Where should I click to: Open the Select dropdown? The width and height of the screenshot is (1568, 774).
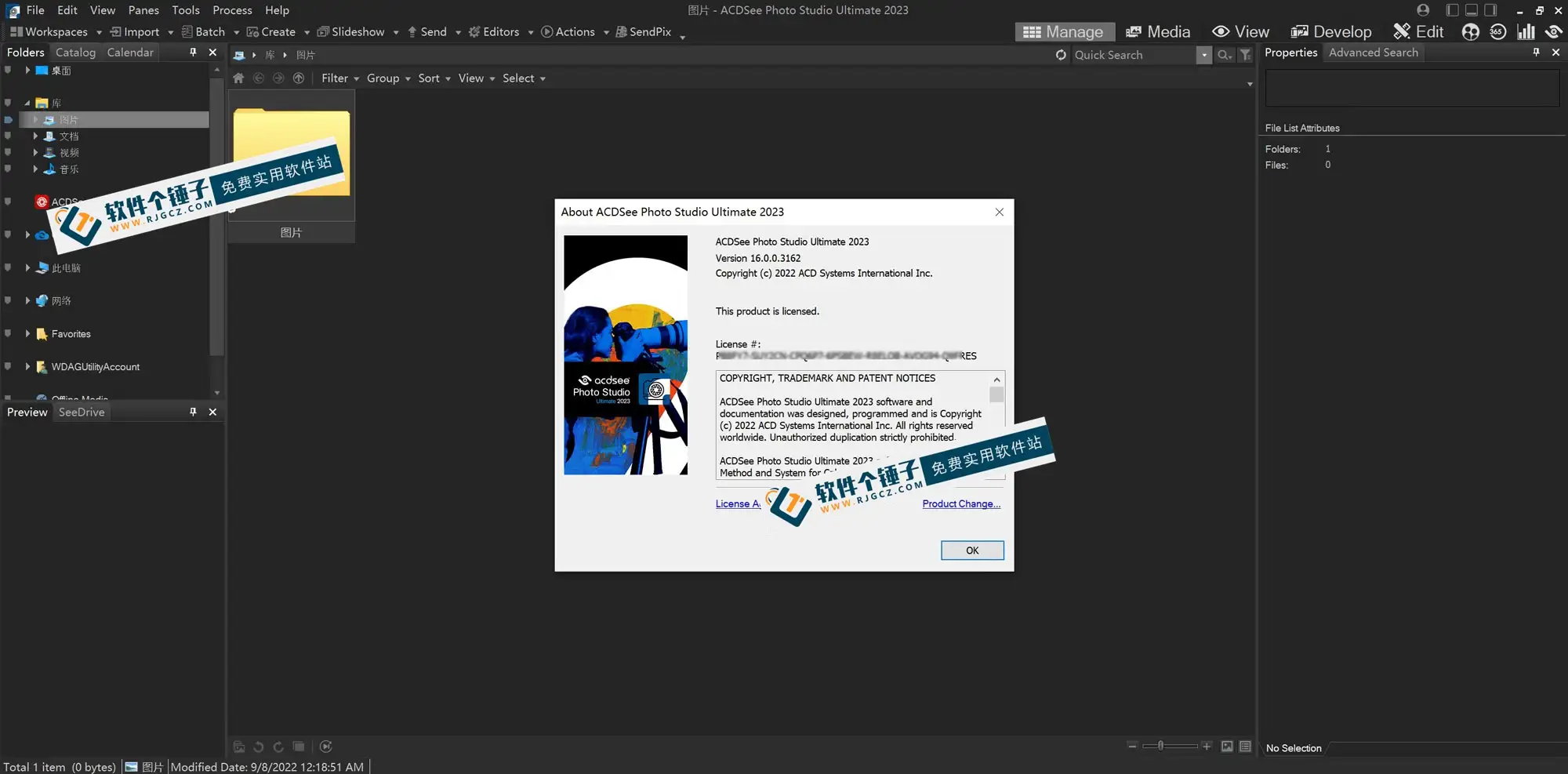pos(524,78)
